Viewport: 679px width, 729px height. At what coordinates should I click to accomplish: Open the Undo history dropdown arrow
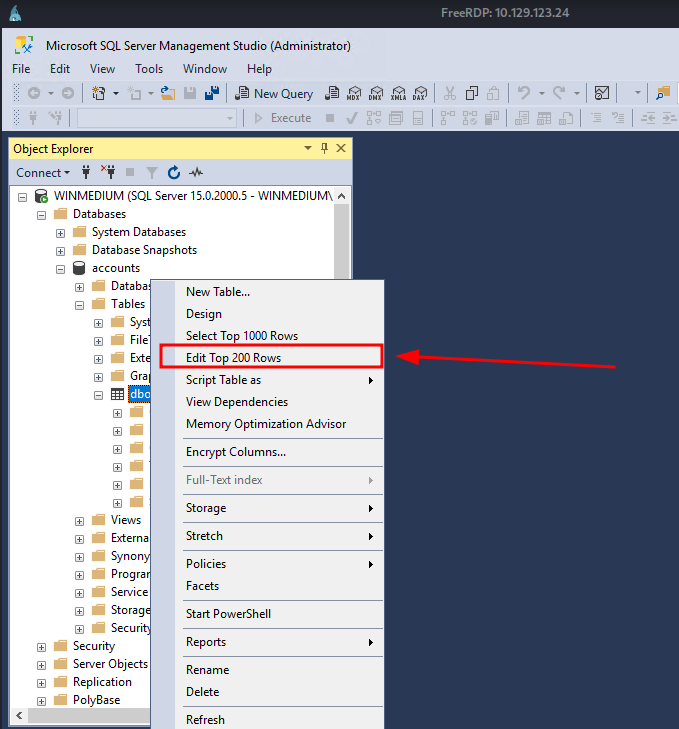pyautogui.click(x=542, y=93)
